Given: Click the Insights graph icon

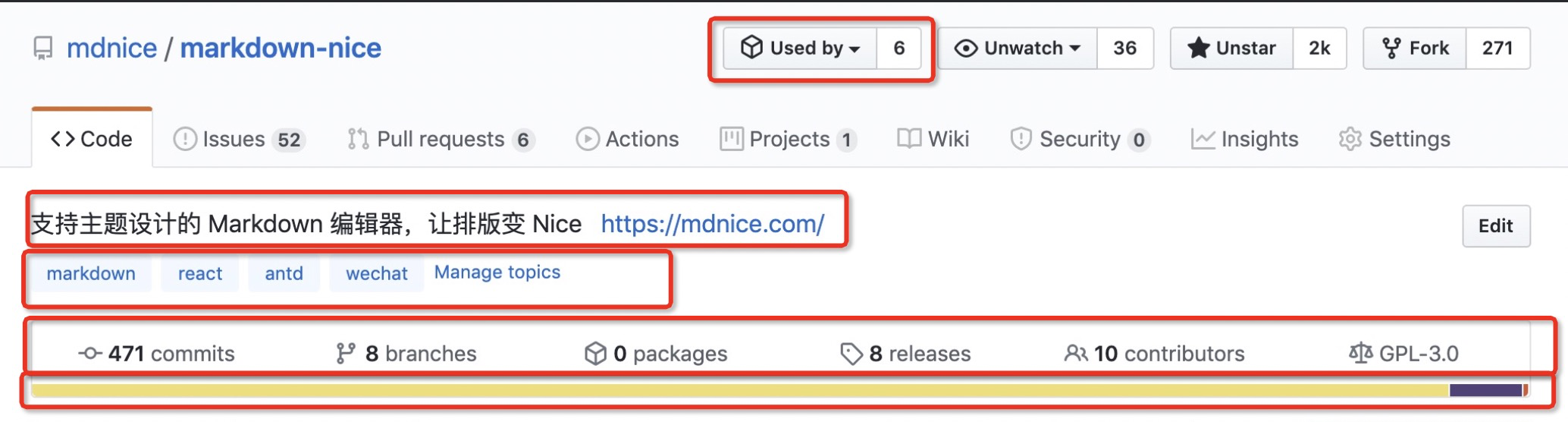Looking at the screenshot, I should click(x=1203, y=139).
